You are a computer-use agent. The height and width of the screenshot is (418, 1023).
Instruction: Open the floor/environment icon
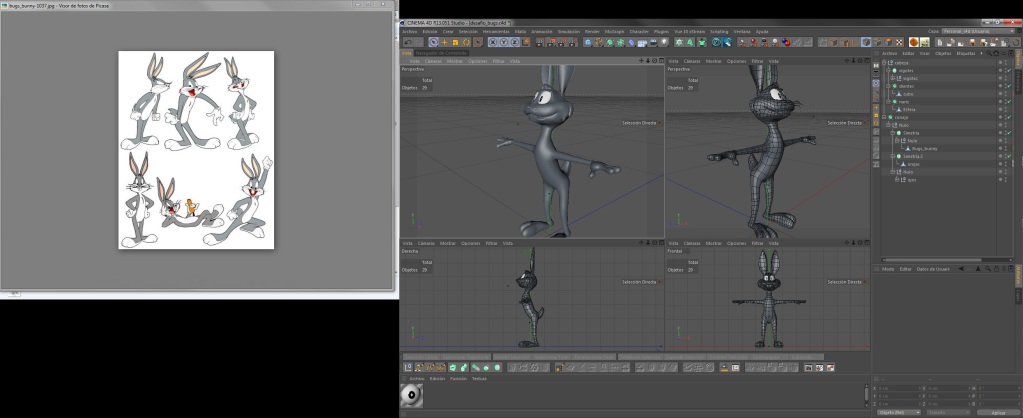point(641,42)
